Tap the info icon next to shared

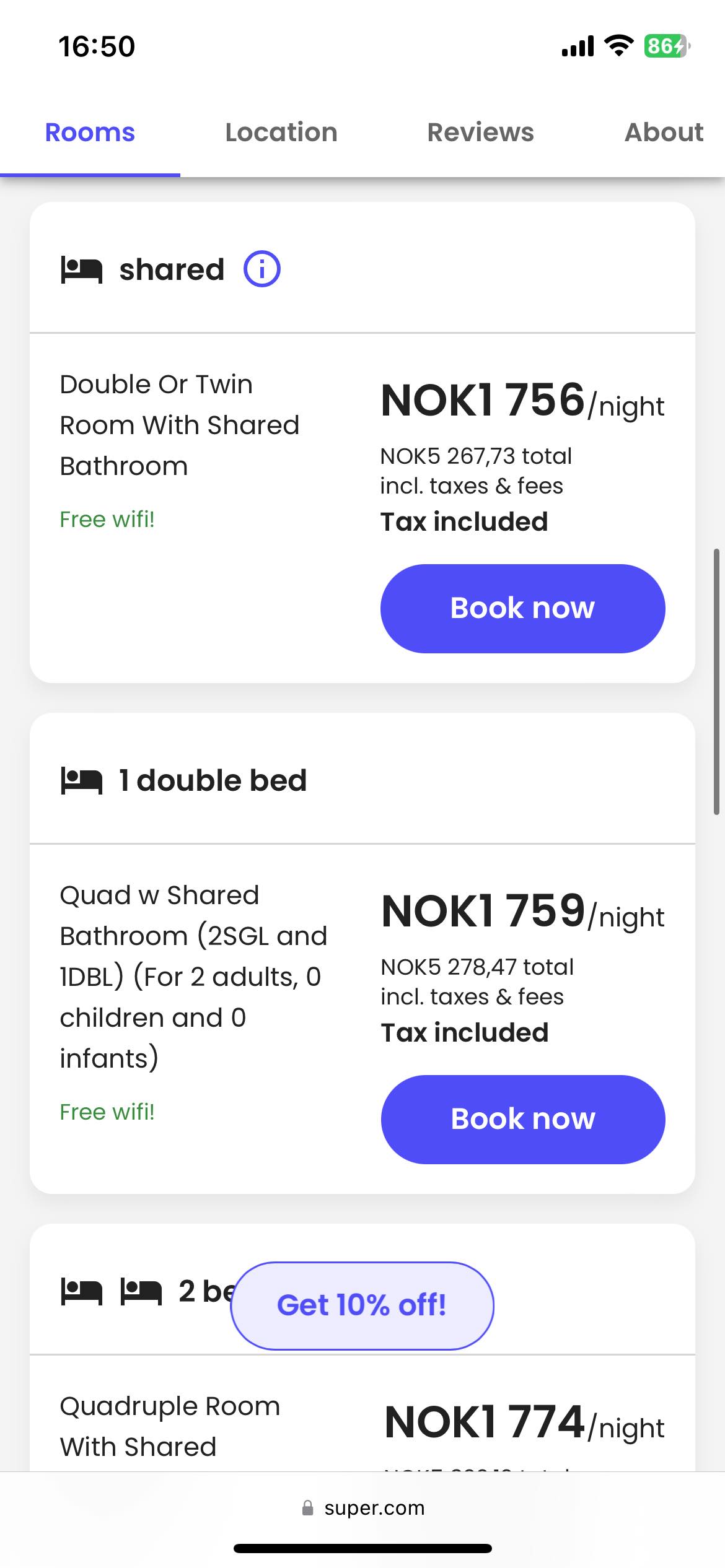coord(262,269)
